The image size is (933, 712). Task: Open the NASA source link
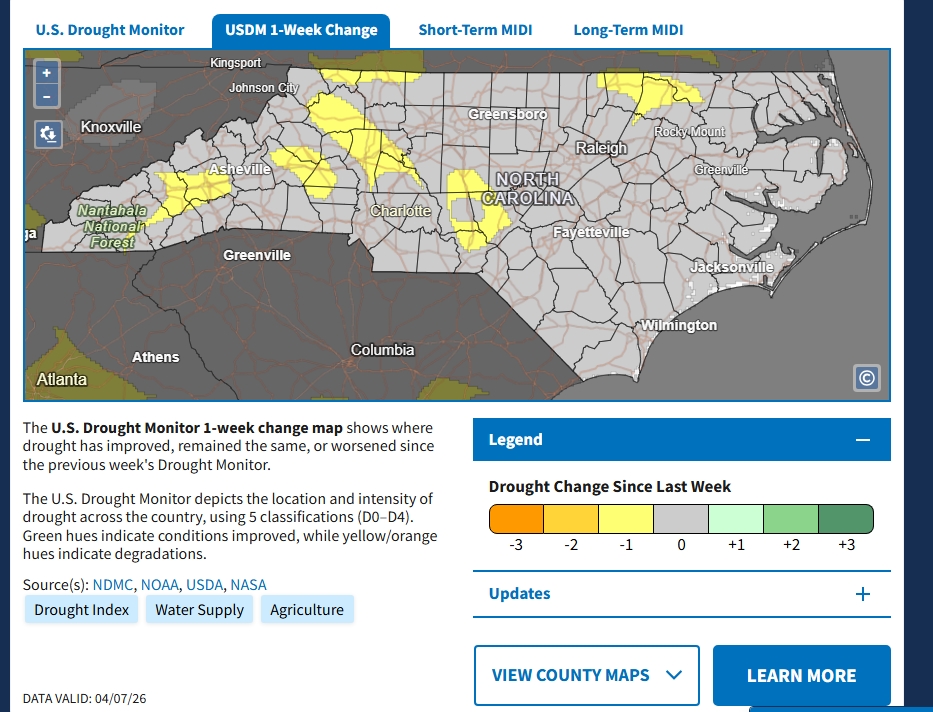248,585
